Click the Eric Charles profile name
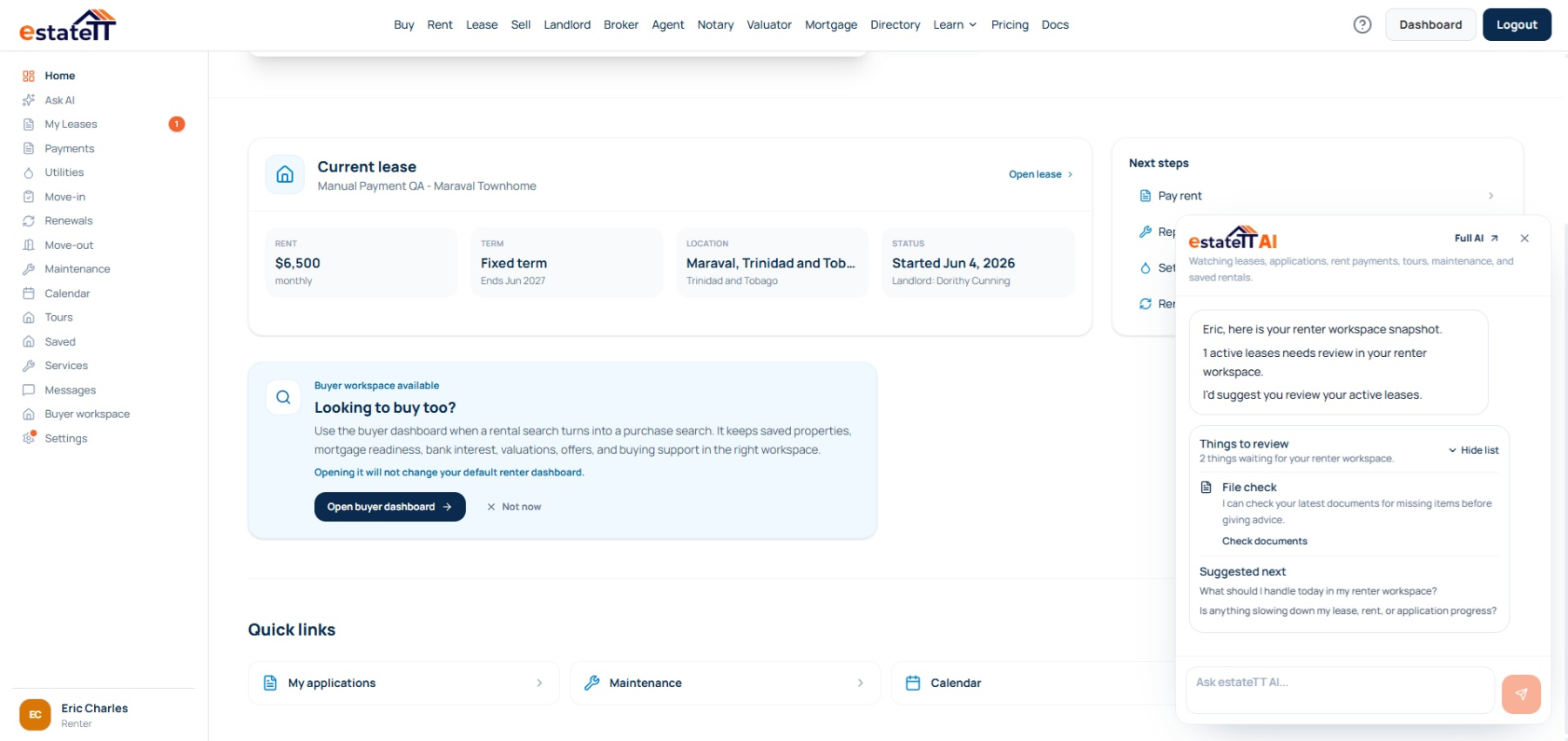This screenshot has width=1568, height=741. click(94, 709)
